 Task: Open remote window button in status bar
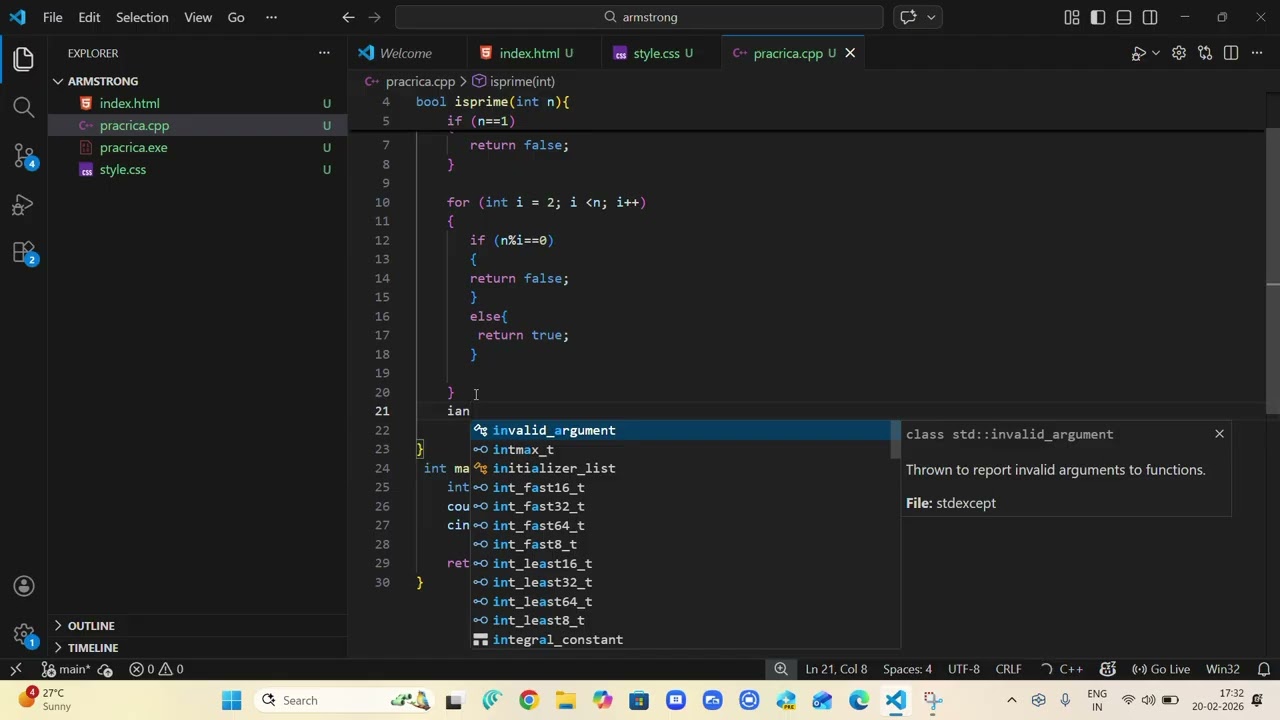tap(16, 669)
